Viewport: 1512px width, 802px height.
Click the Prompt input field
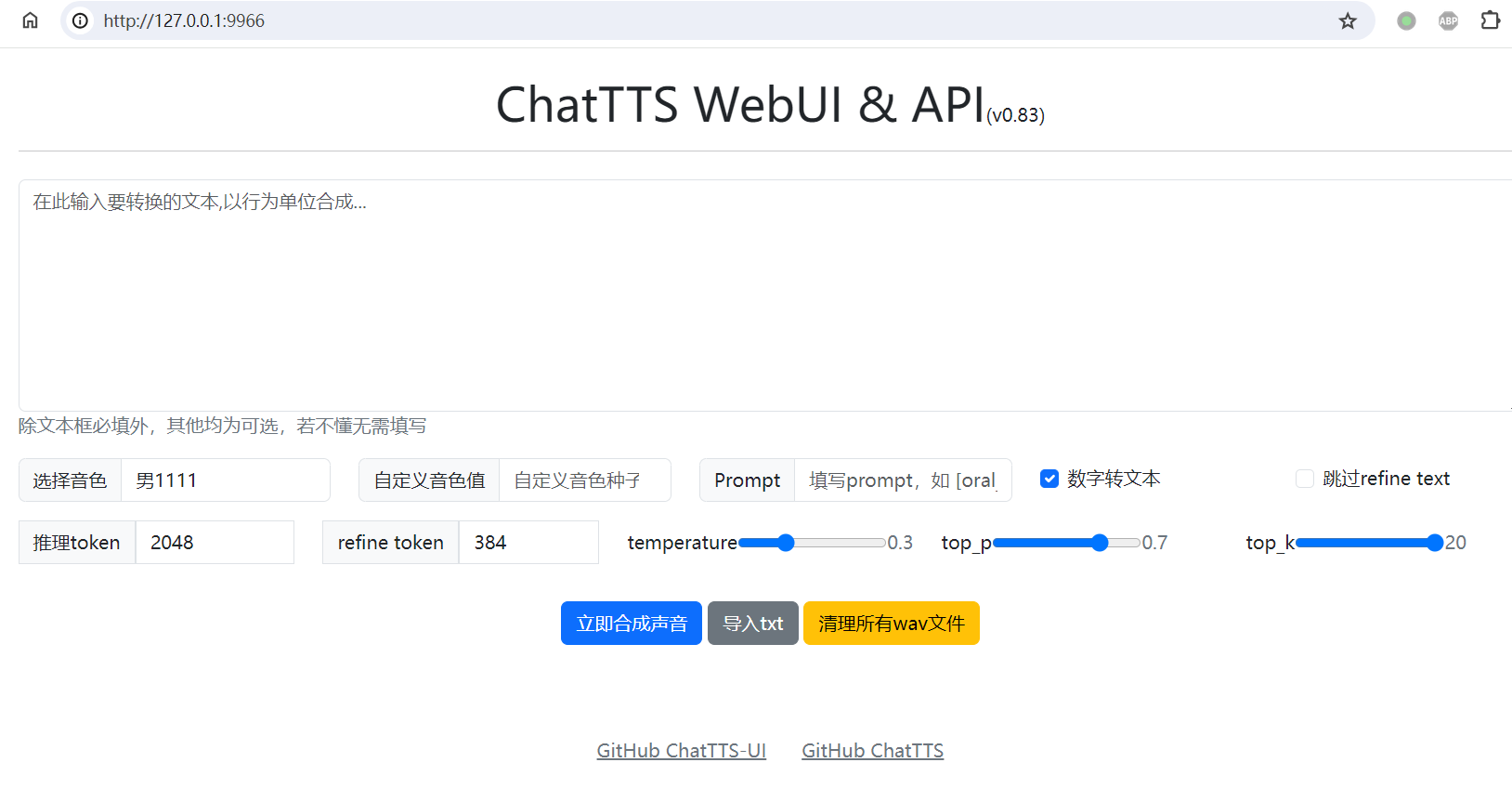[902, 480]
